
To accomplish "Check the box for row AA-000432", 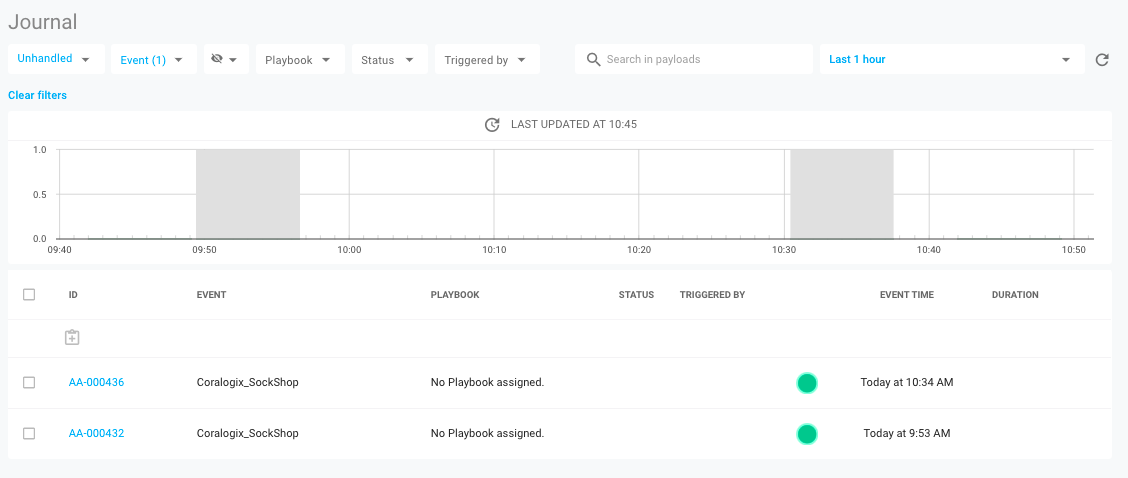I will tap(29, 433).
